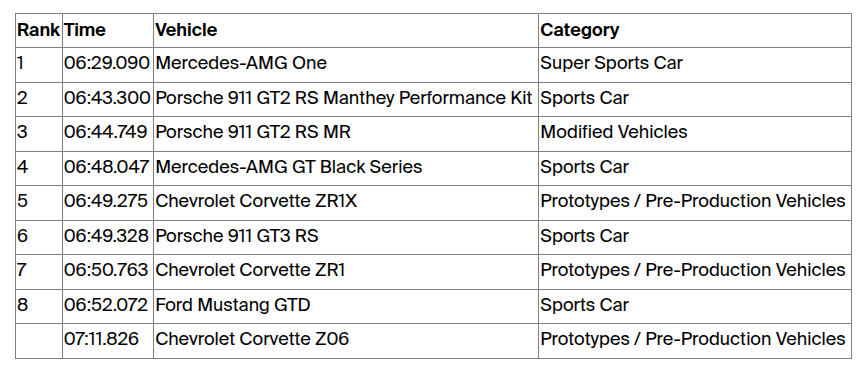
Task: Click the 06:48.047 time cell
Action: [108, 168]
